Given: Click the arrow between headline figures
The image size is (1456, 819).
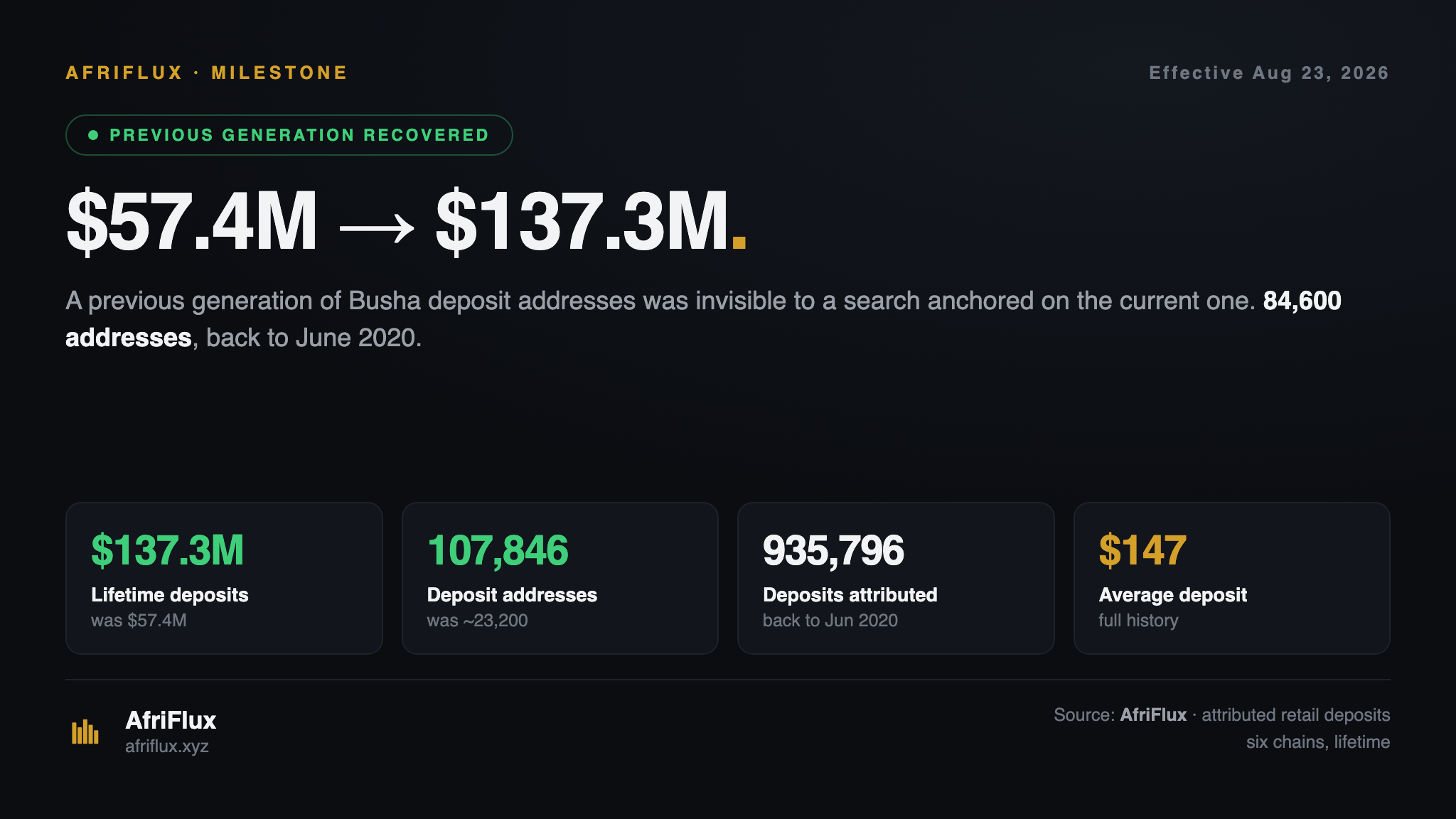Looking at the screenshot, I should tap(377, 228).
